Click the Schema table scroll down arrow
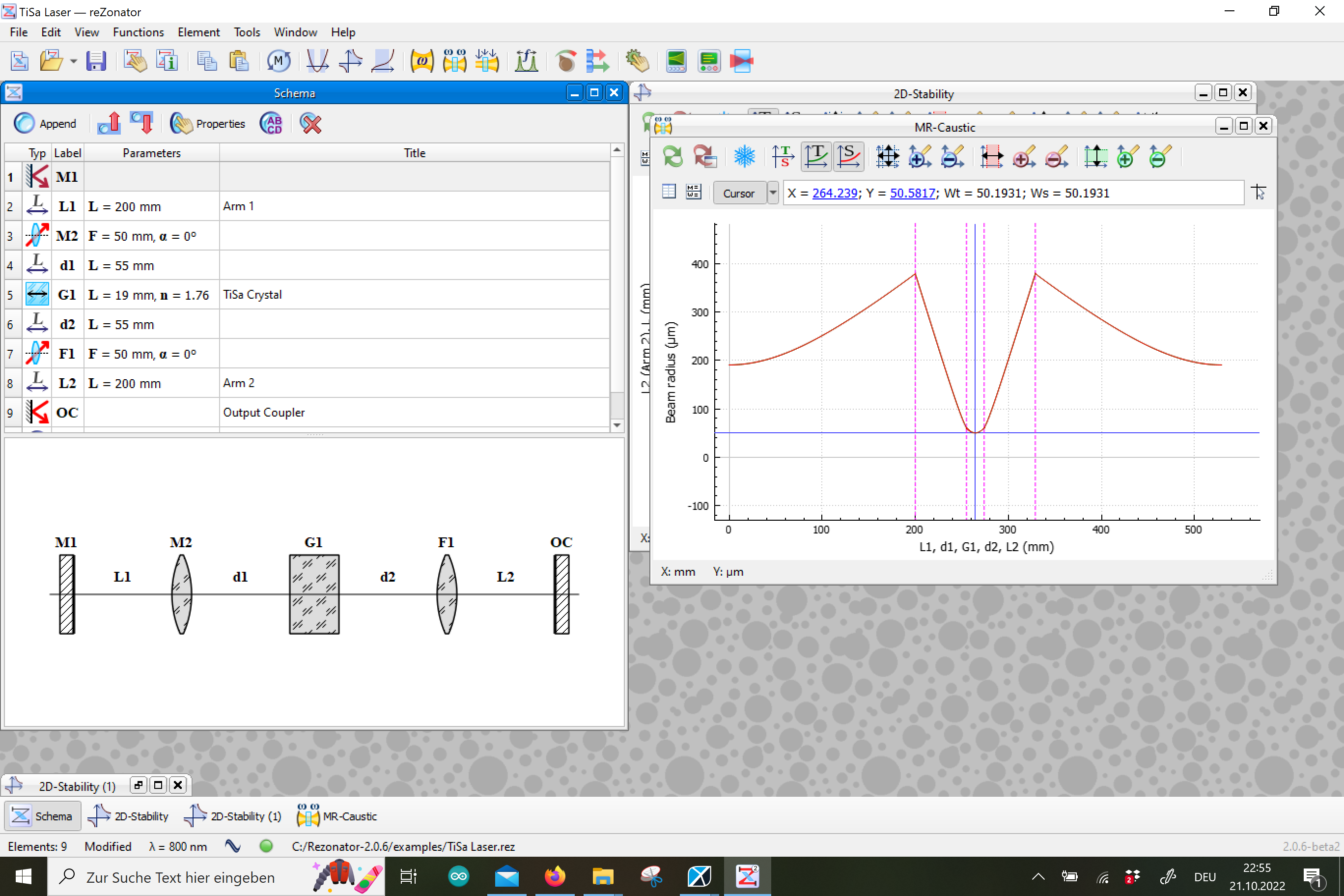 [x=616, y=424]
